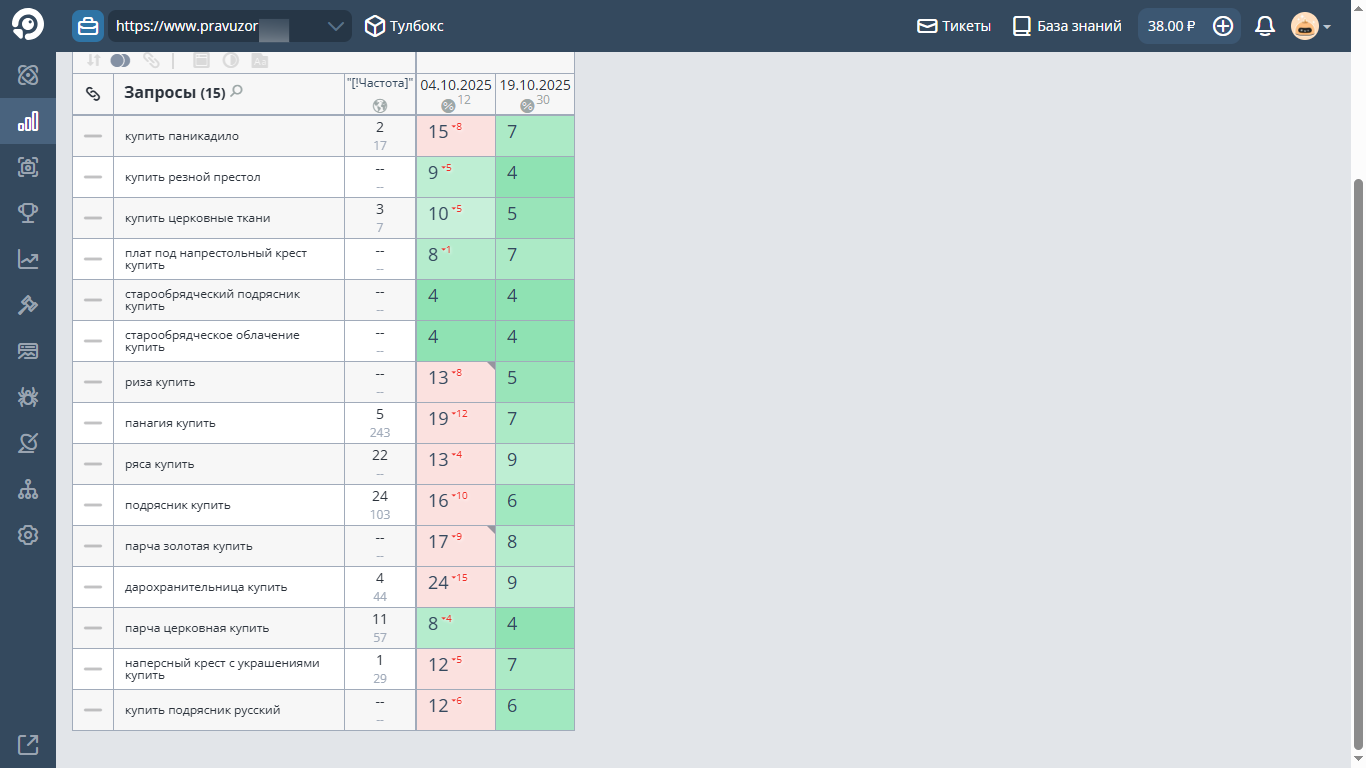The width and height of the screenshot is (1366, 768).
Task: Click the trophy icon in the sidebar
Action: pyautogui.click(x=28, y=213)
